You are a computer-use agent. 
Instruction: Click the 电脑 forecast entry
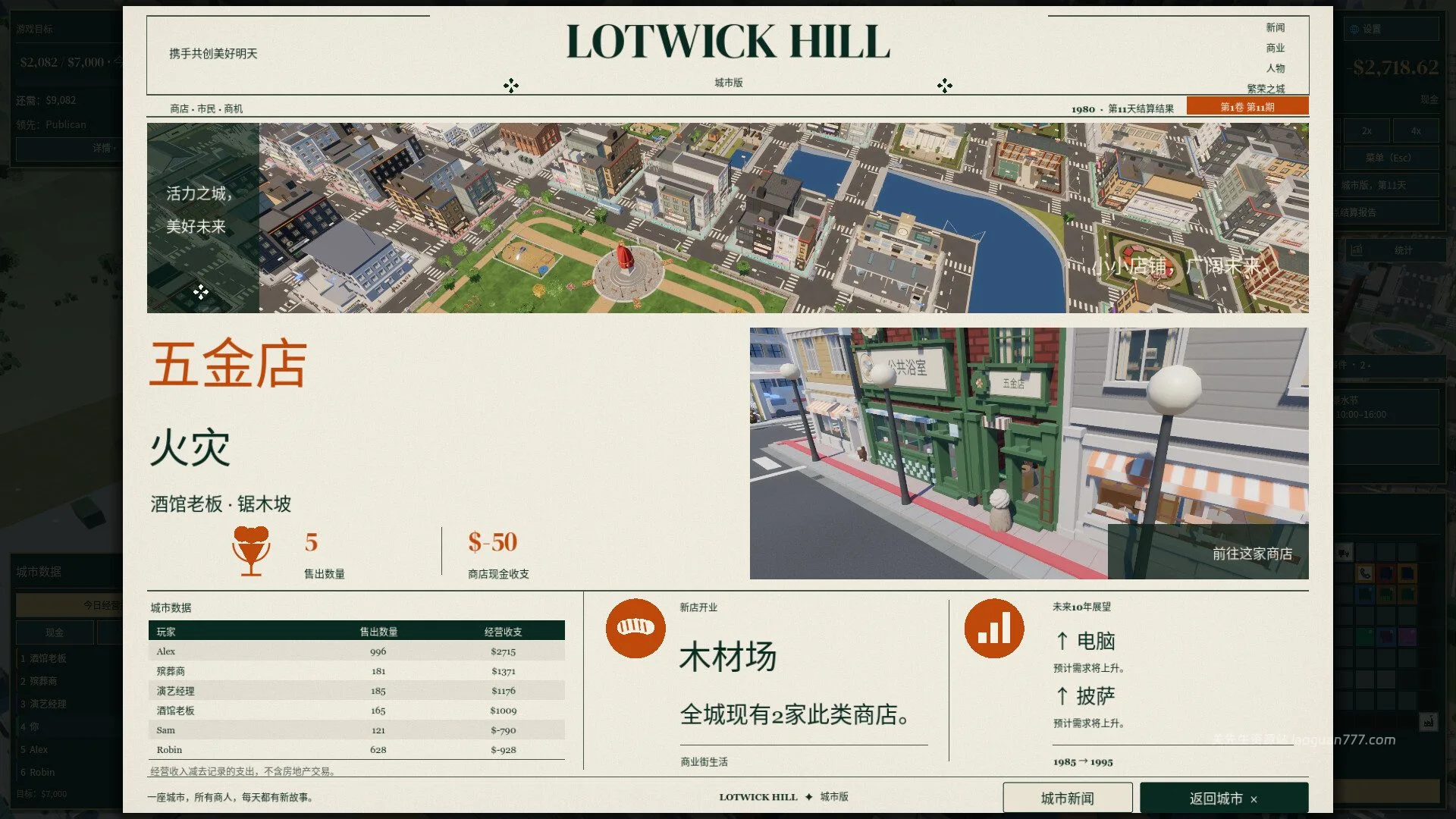(x=1096, y=642)
